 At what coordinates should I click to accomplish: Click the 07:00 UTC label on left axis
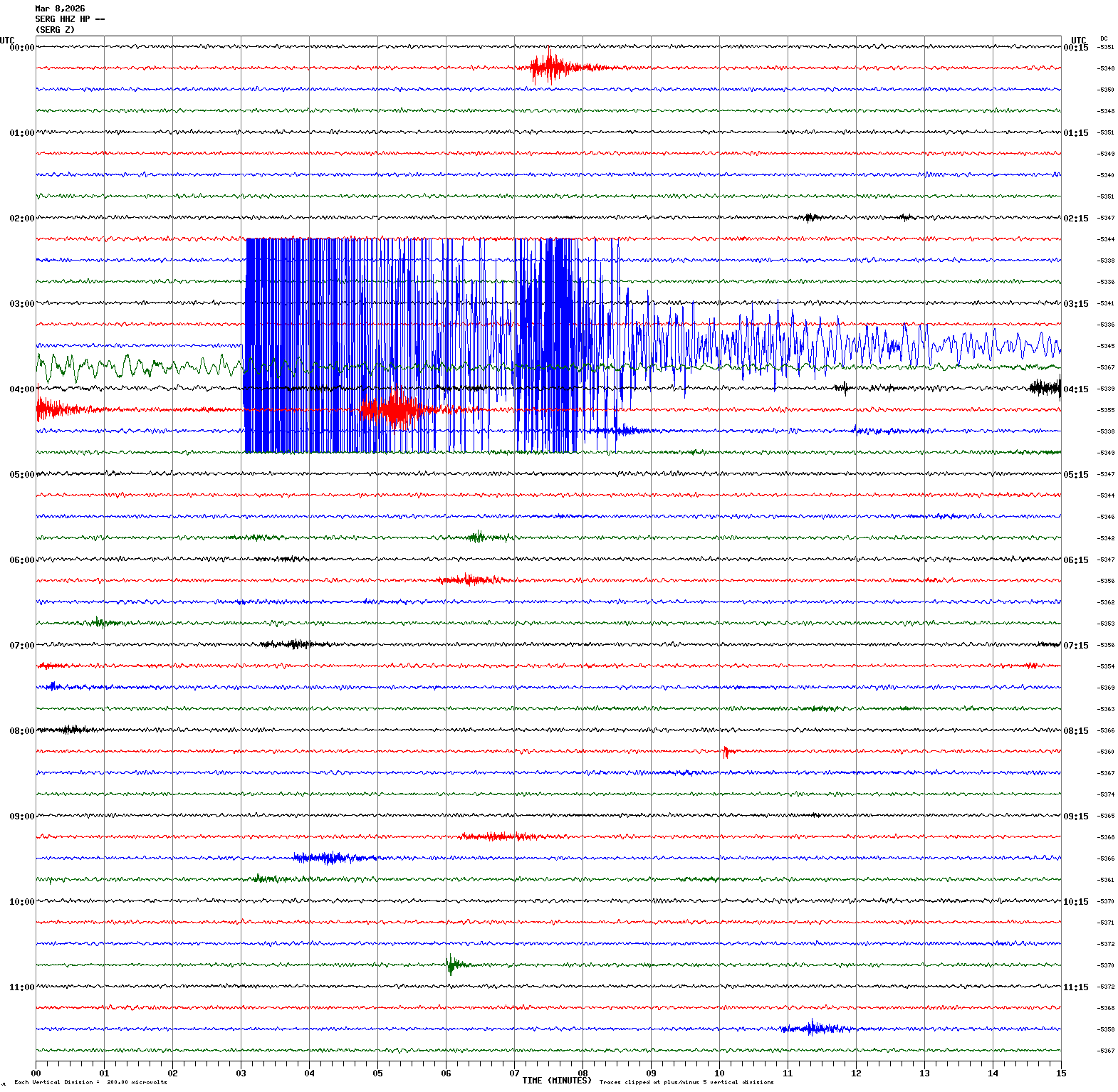click(21, 646)
